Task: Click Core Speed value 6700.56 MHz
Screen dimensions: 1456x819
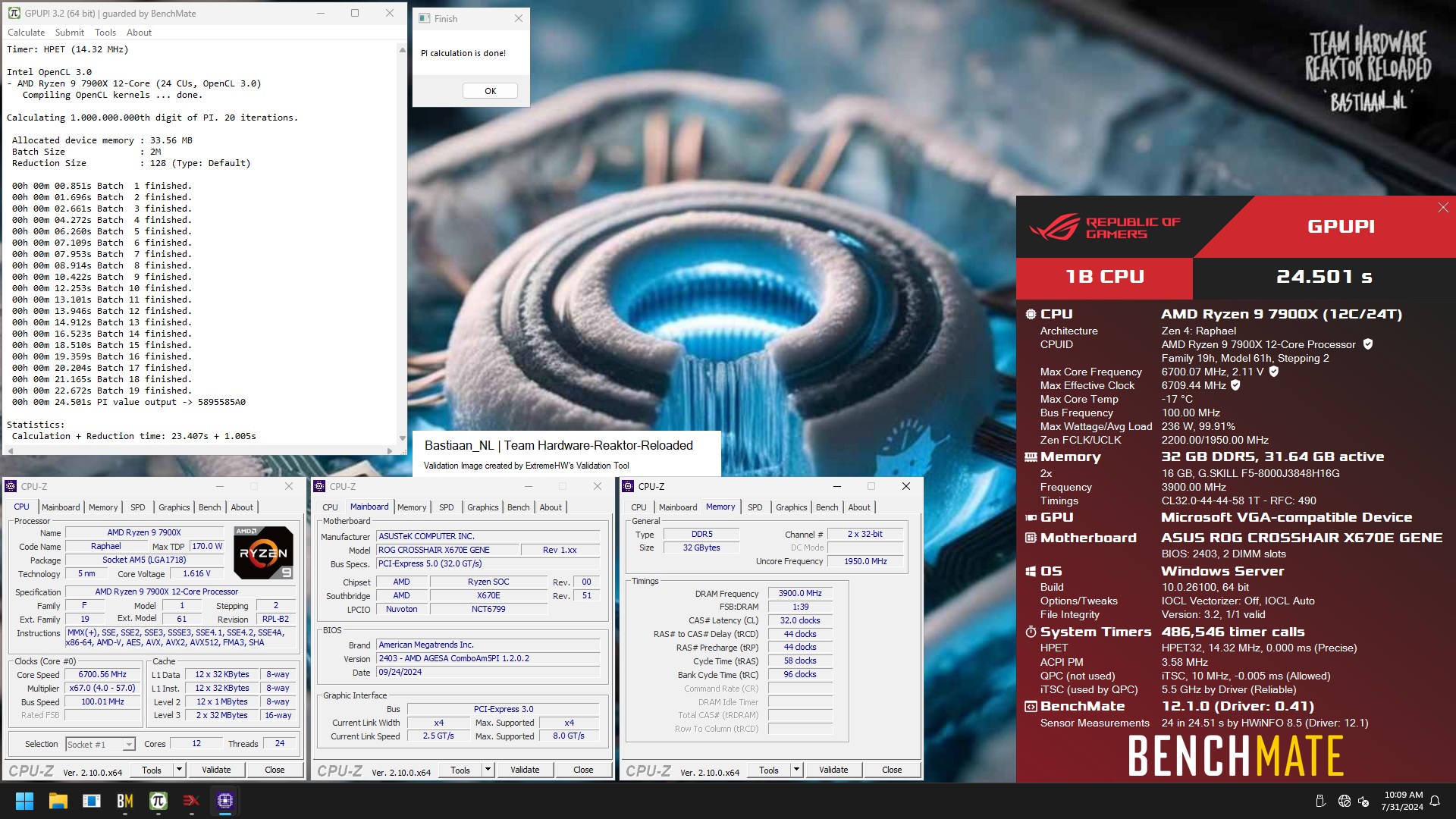Action: point(102,674)
